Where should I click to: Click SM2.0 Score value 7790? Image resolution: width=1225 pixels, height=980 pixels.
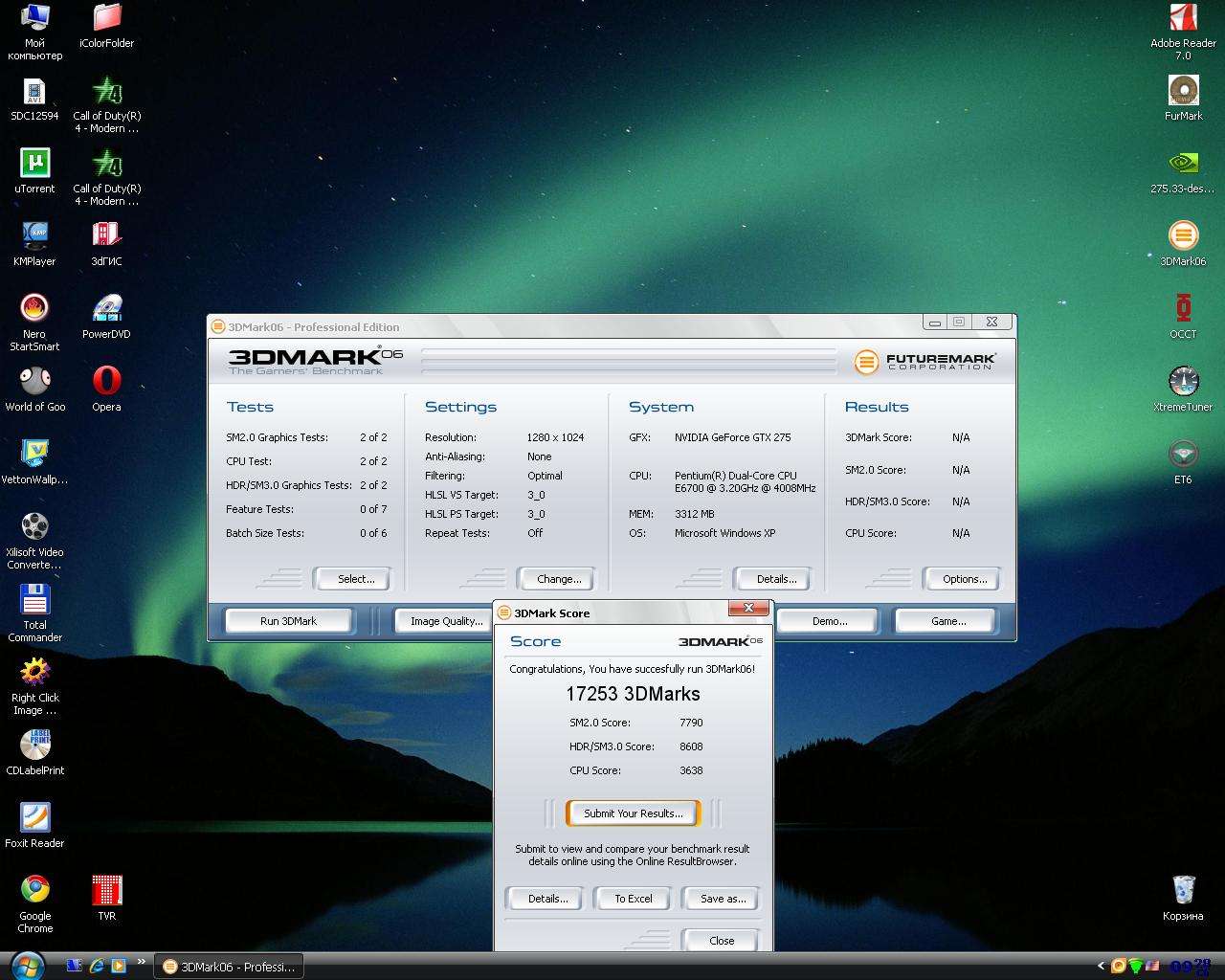click(691, 723)
